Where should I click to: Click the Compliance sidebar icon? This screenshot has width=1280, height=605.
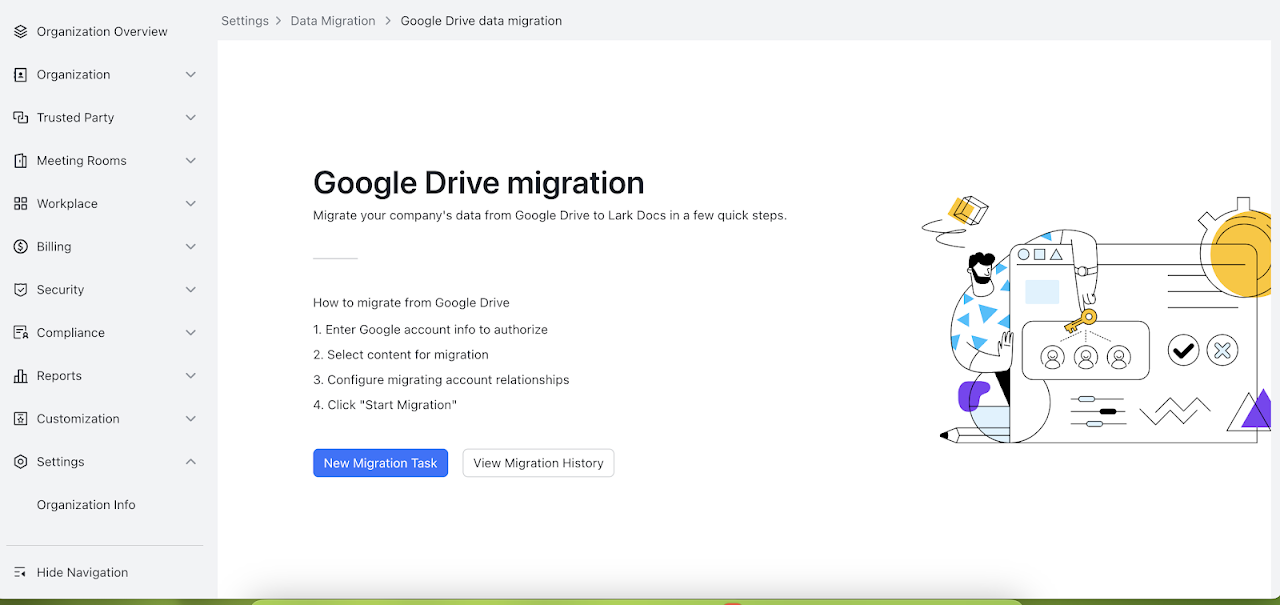(x=20, y=333)
